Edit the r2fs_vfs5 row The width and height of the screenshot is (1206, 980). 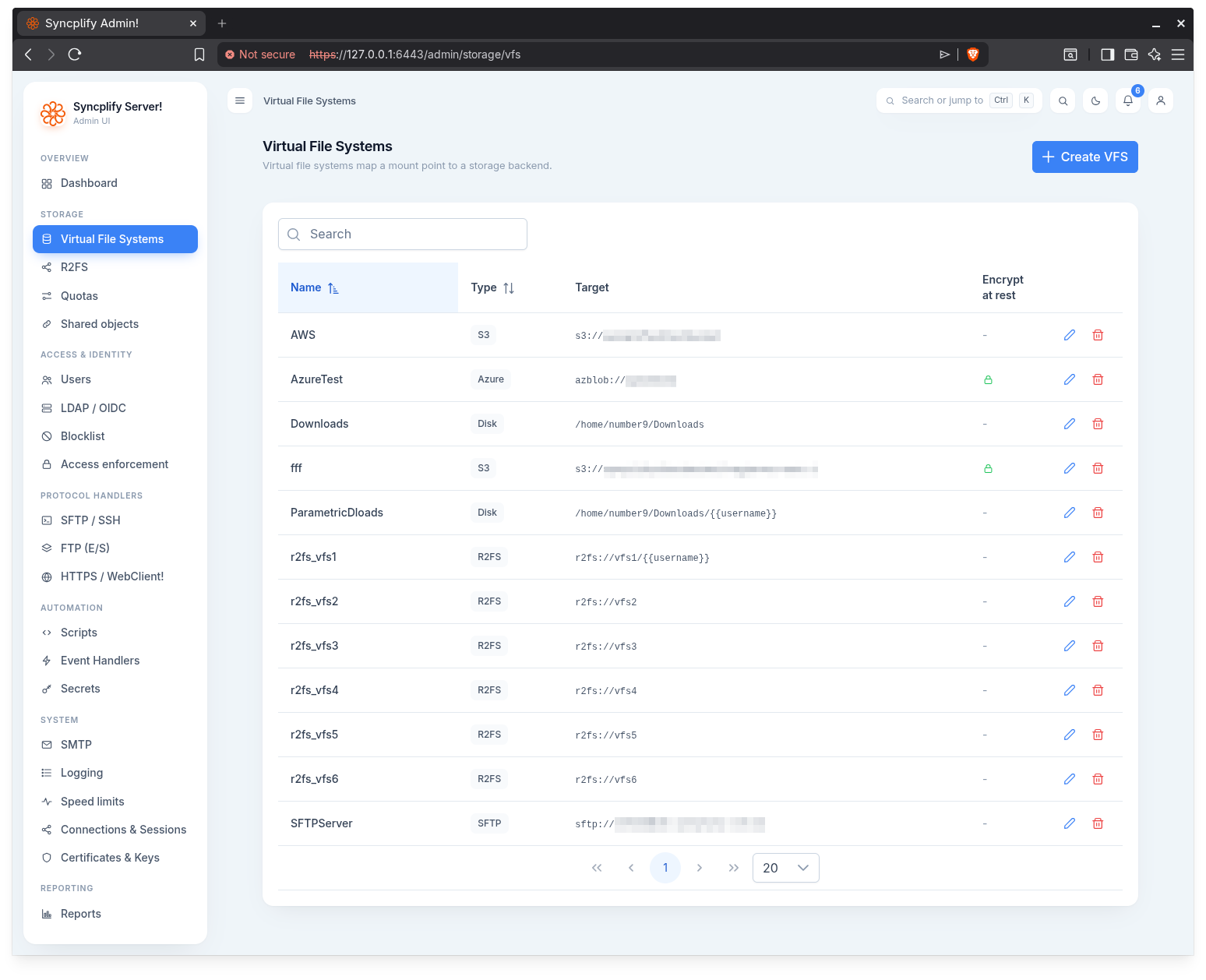[x=1070, y=735]
